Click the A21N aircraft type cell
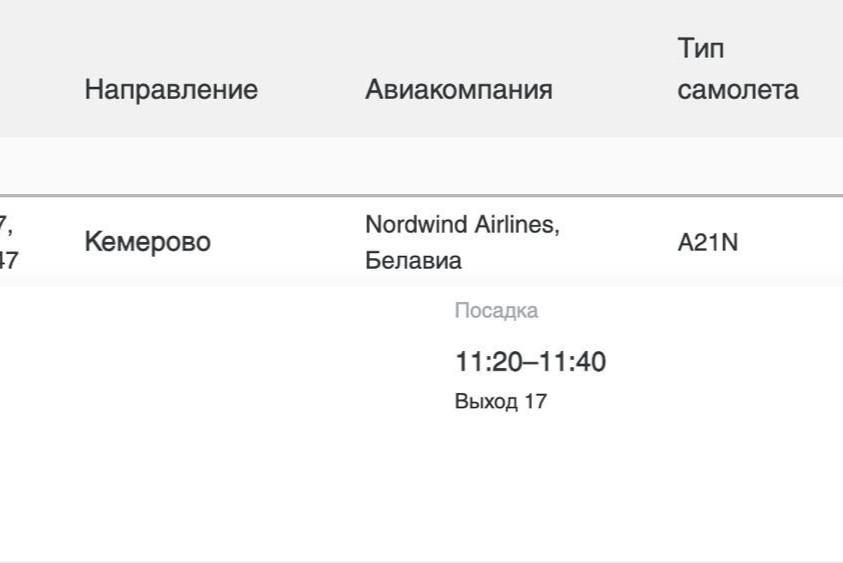 tap(708, 243)
